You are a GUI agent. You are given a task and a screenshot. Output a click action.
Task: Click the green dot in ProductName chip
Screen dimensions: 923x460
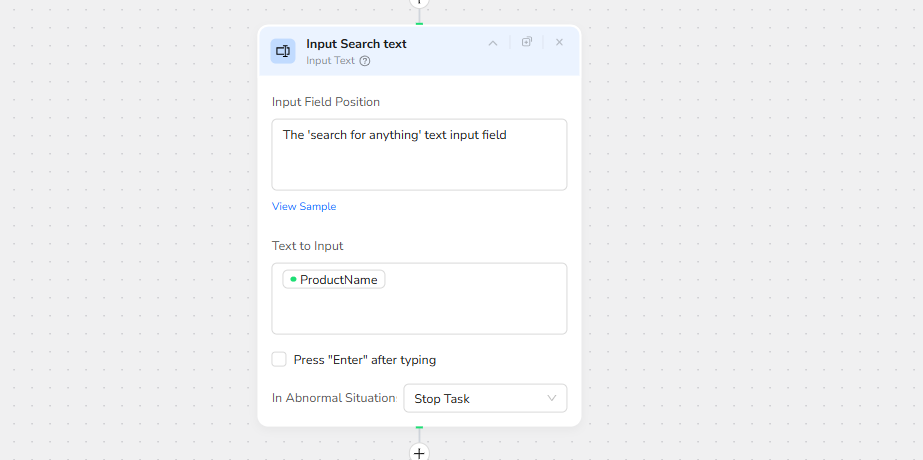point(293,280)
